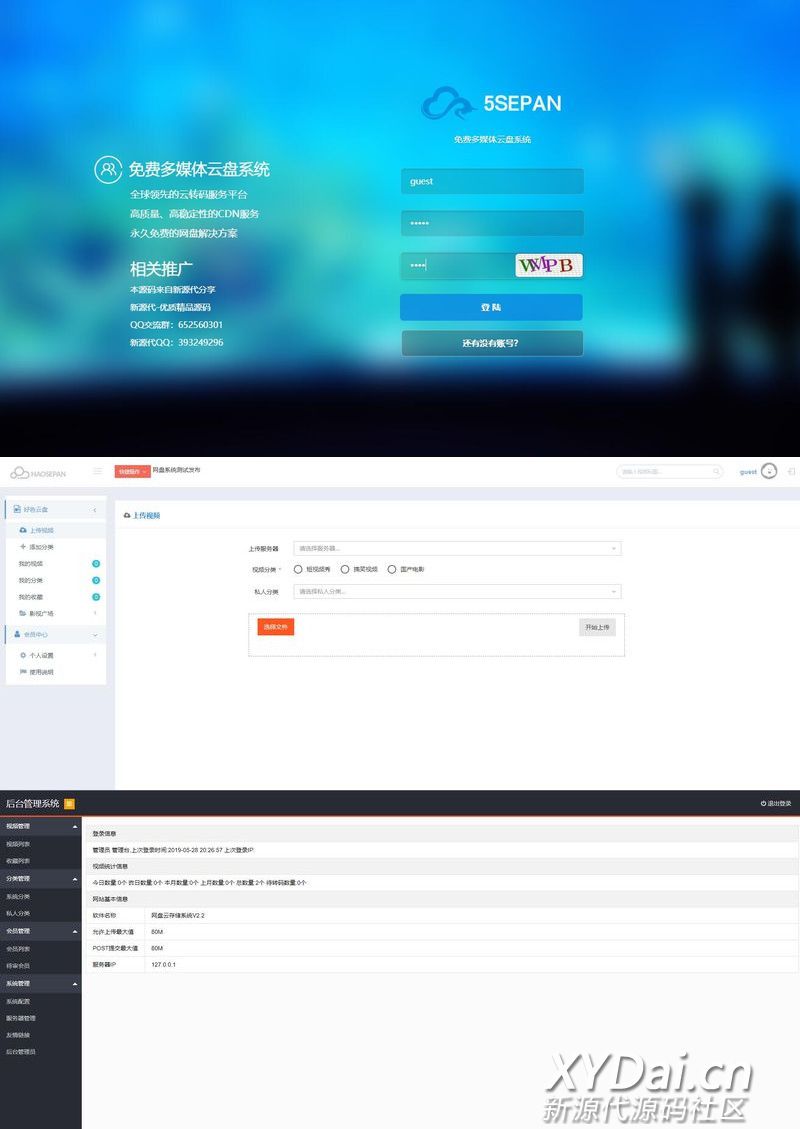Select the first video category radio button

pos(298,570)
